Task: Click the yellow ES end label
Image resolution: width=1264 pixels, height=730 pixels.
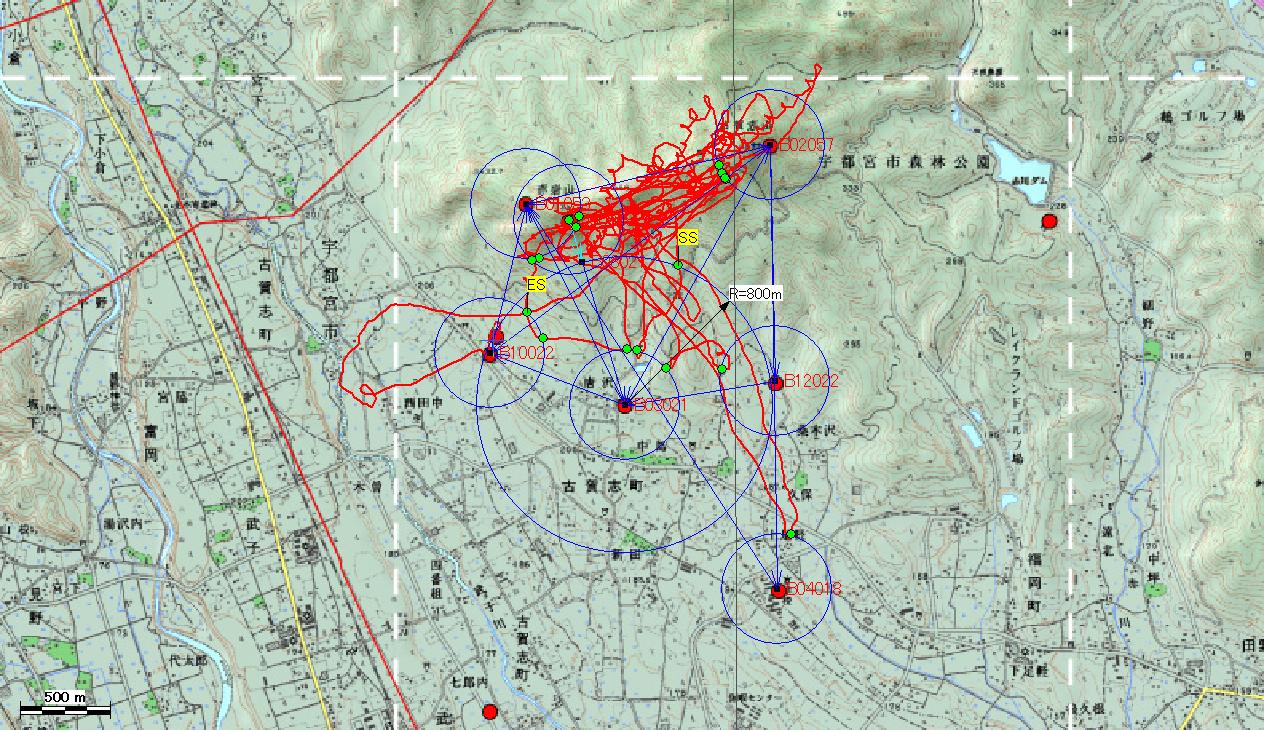Action: 536,285
